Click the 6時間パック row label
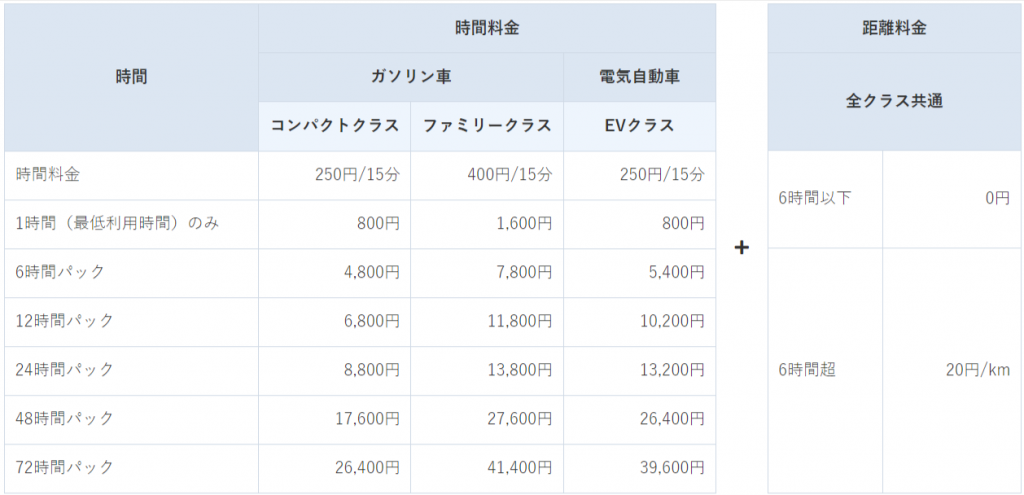This screenshot has height=495, width=1024. [61, 272]
